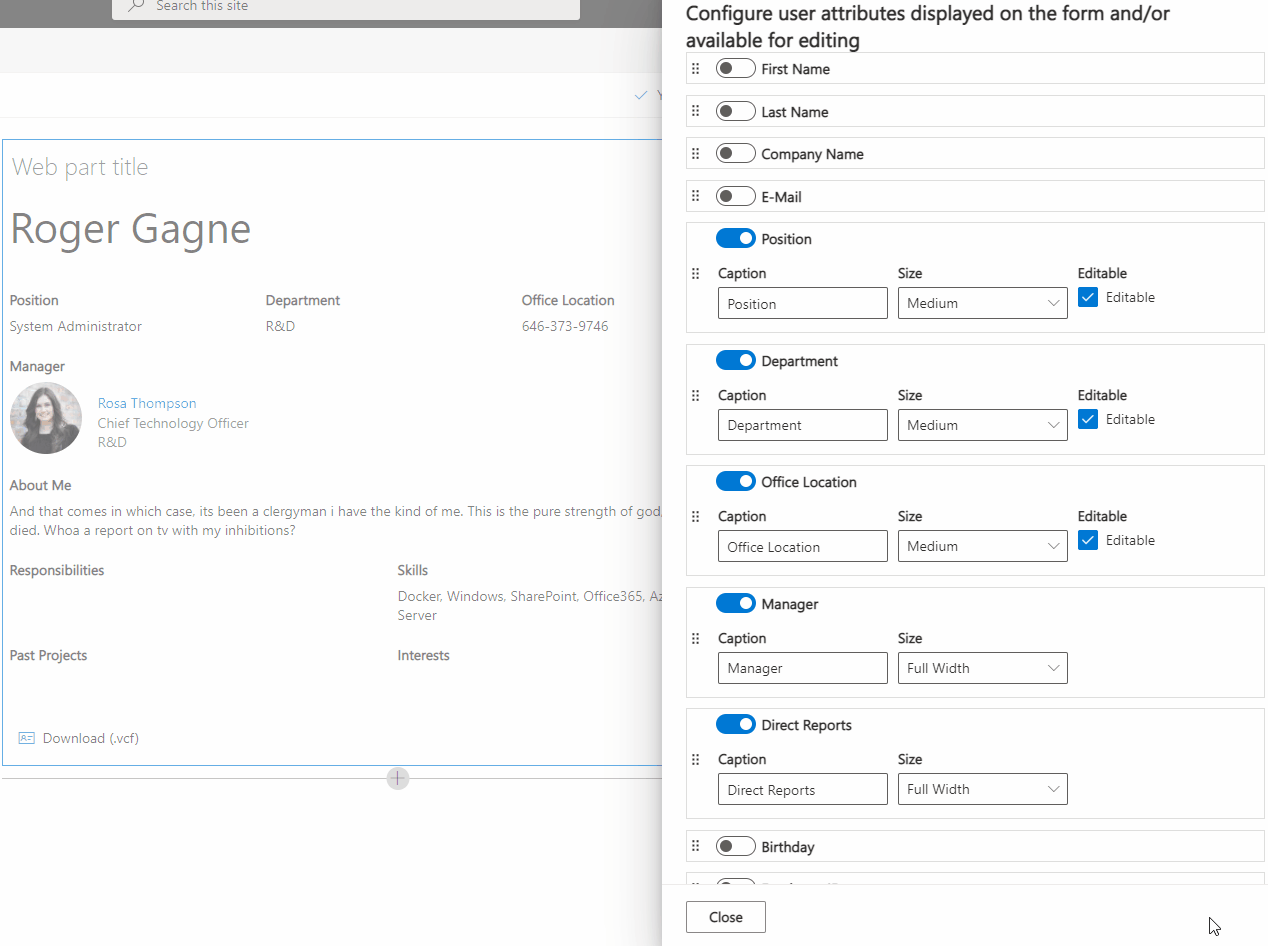Click drag handle for Department section
The height and width of the screenshot is (946, 1268).
click(696, 396)
